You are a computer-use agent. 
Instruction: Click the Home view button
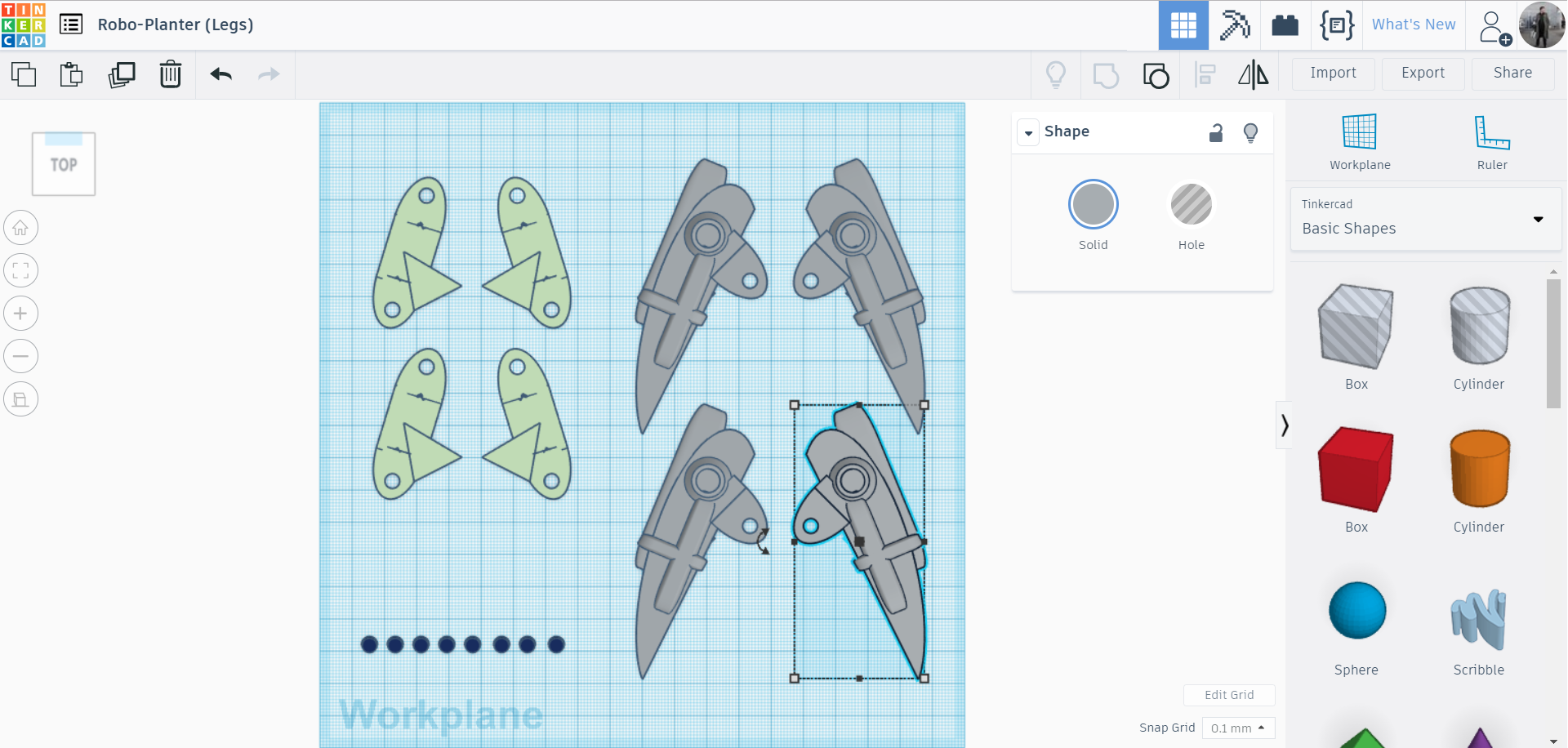21,228
